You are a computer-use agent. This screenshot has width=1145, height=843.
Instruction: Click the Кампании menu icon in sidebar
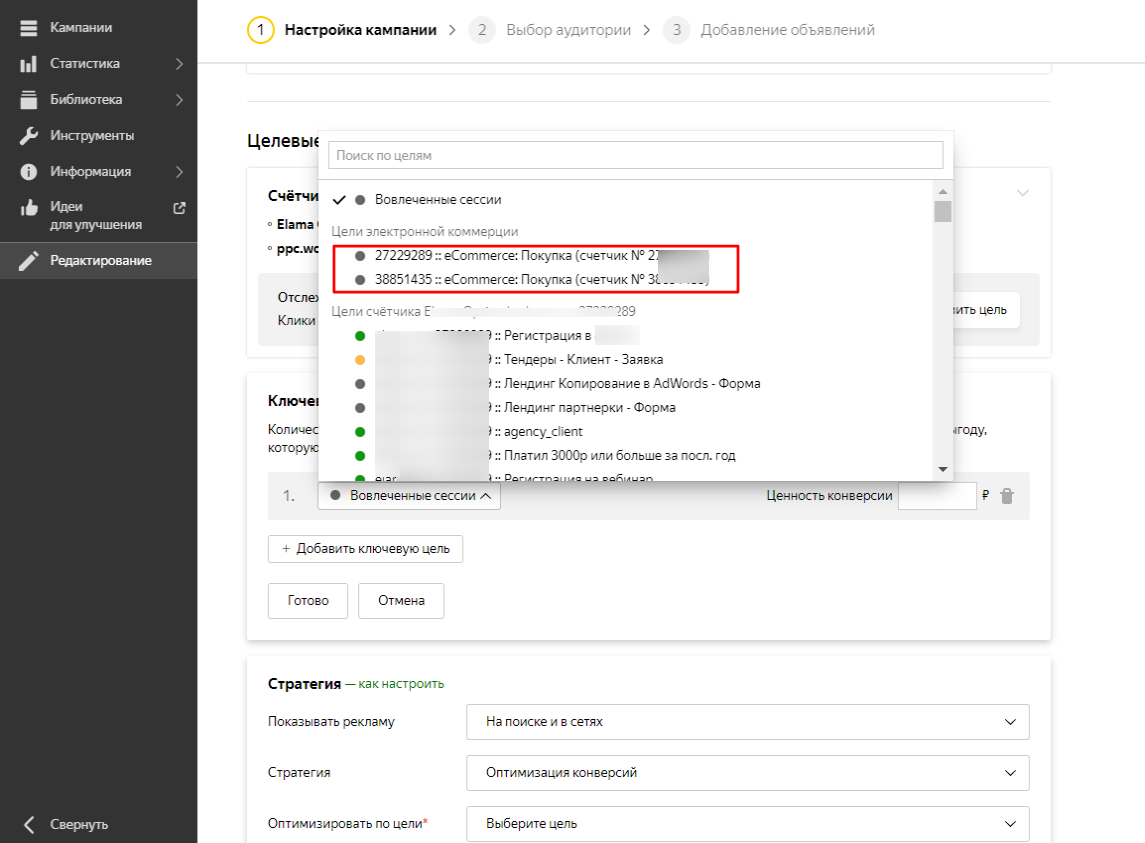[29, 28]
